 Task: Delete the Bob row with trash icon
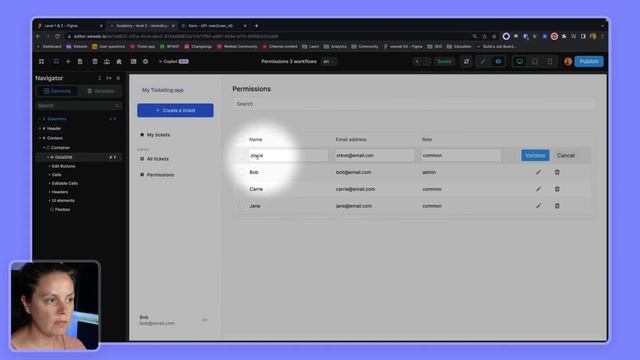tap(557, 172)
